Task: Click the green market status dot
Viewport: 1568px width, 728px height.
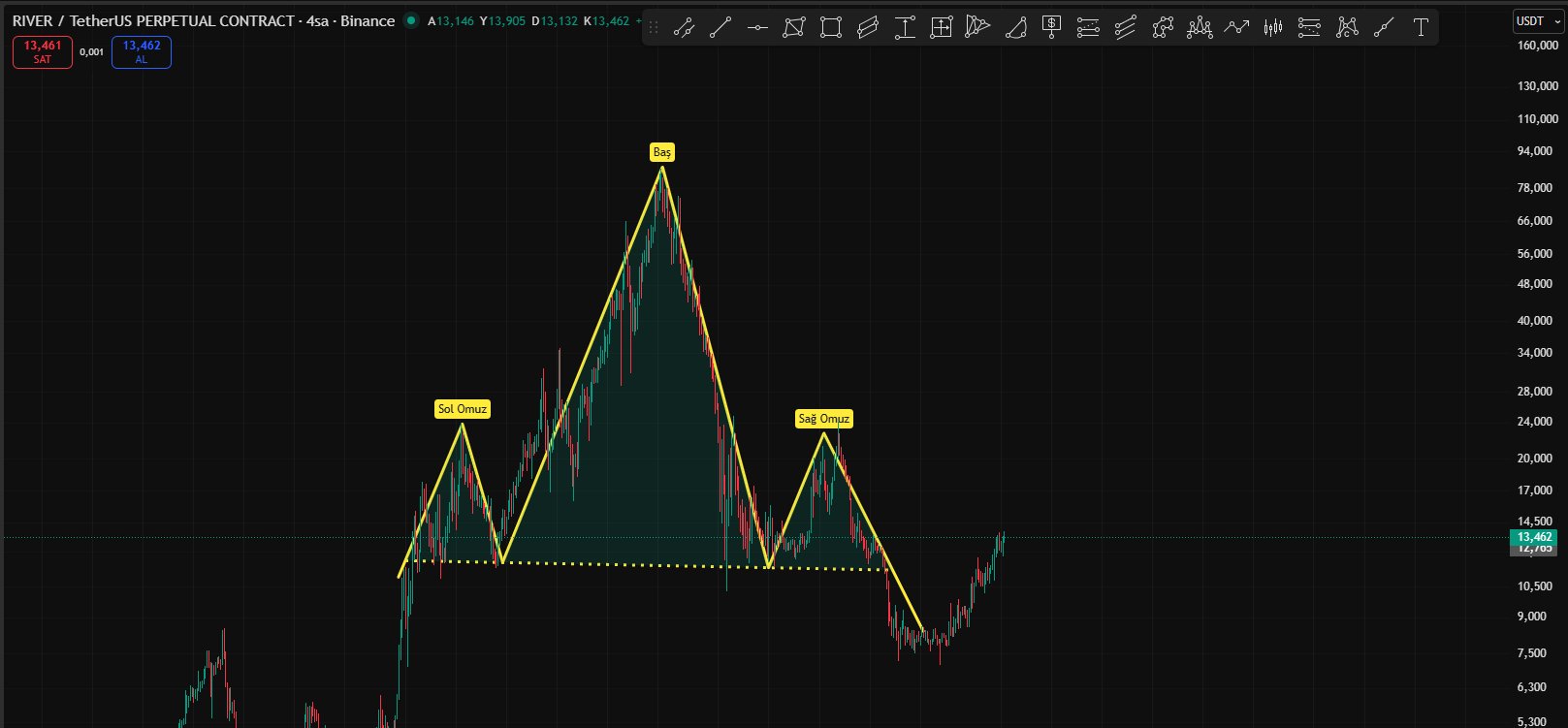Action: pos(411,20)
